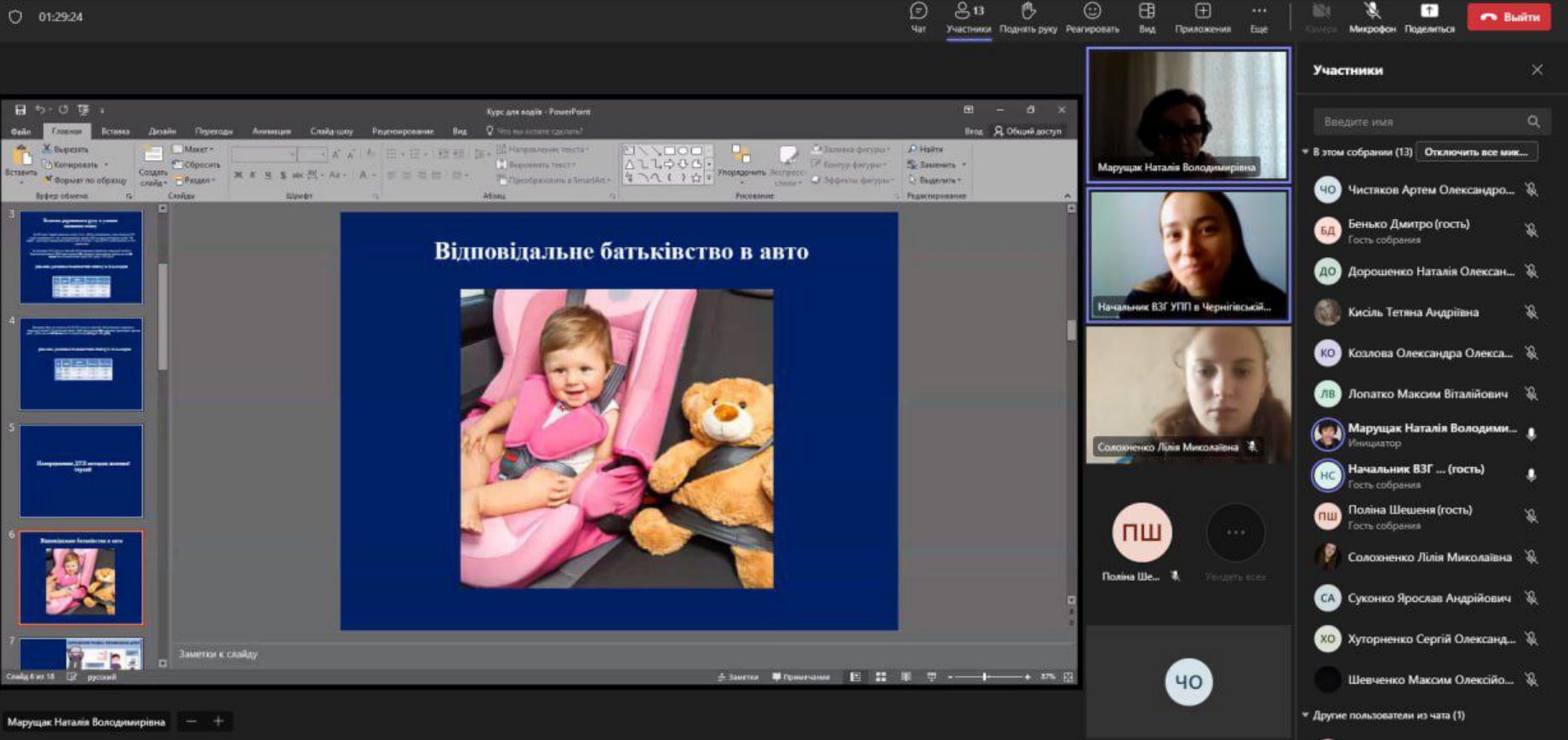This screenshot has height=740, width=1568.
Task: Open the Создать слайд dropdown
Action: [x=153, y=178]
